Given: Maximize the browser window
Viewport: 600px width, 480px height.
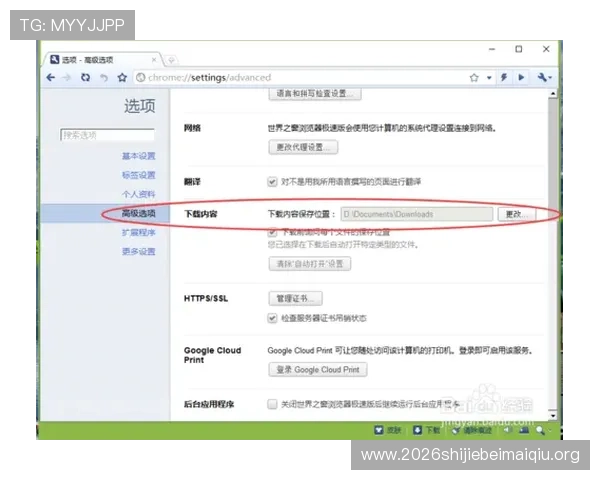Looking at the screenshot, I should [x=518, y=49].
